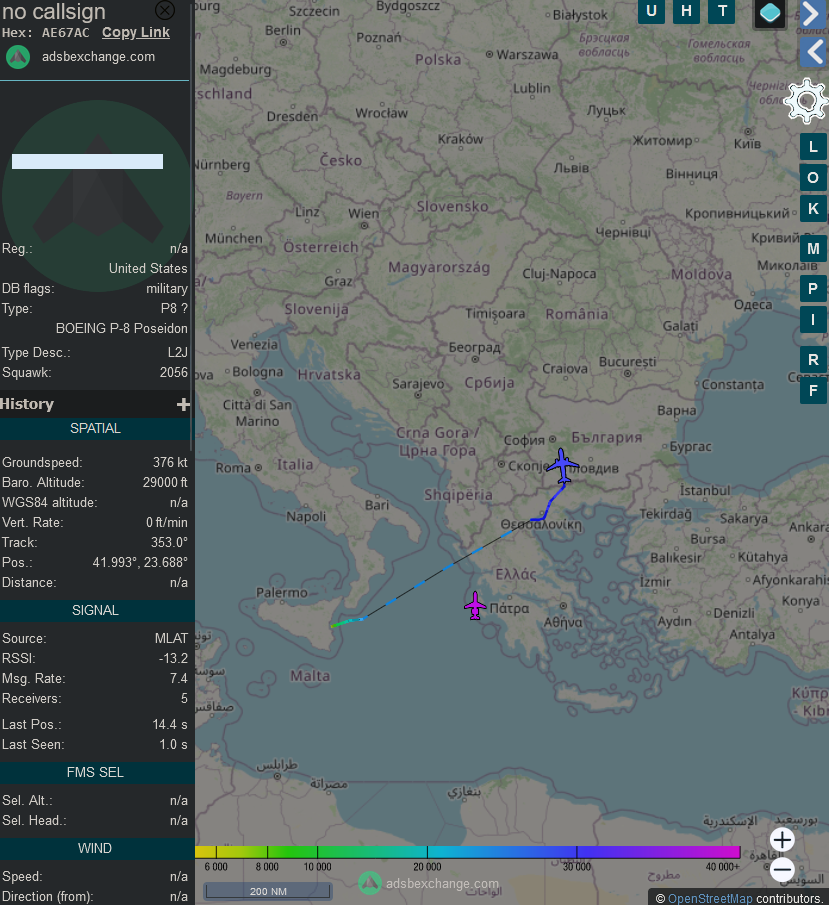Click the squawk value 2056
The image size is (829, 905).
coord(174,372)
